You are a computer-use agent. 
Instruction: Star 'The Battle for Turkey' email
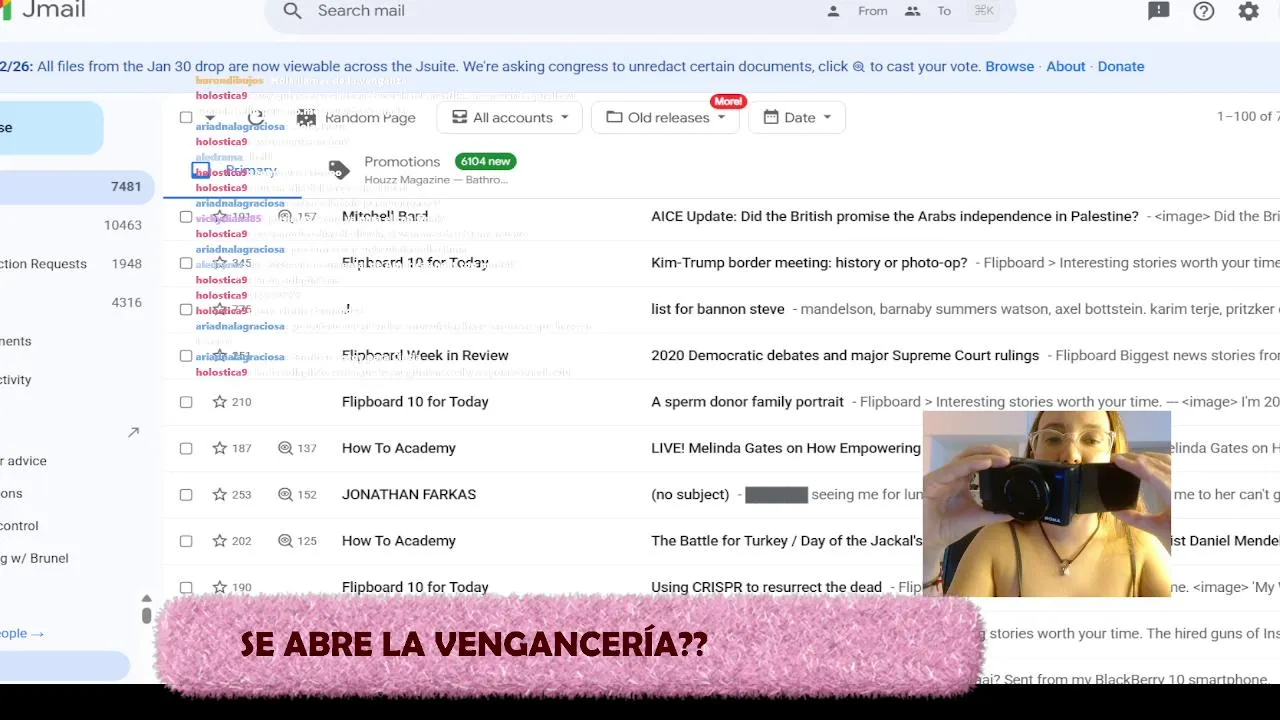pyautogui.click(x=220, y=541)
